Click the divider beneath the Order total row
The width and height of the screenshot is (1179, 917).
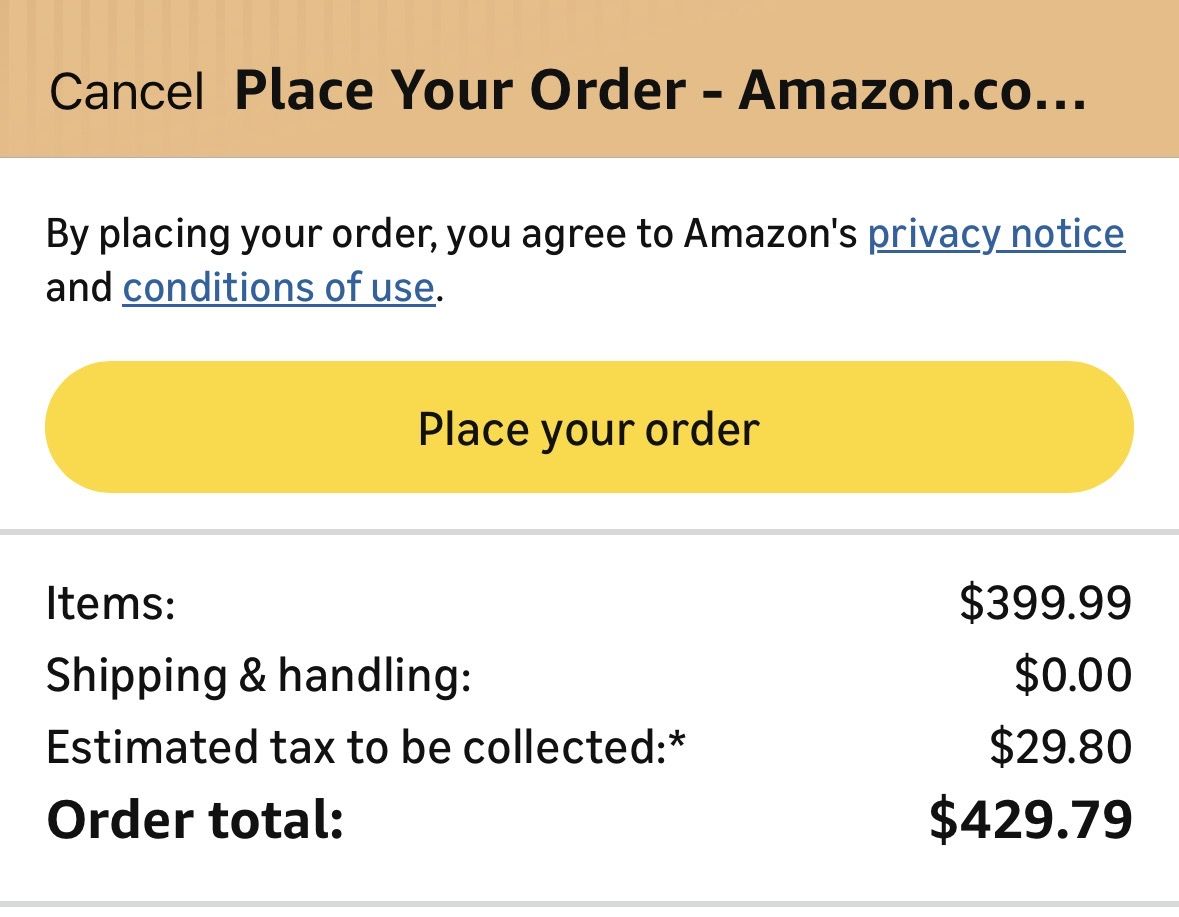pos(589,905)
